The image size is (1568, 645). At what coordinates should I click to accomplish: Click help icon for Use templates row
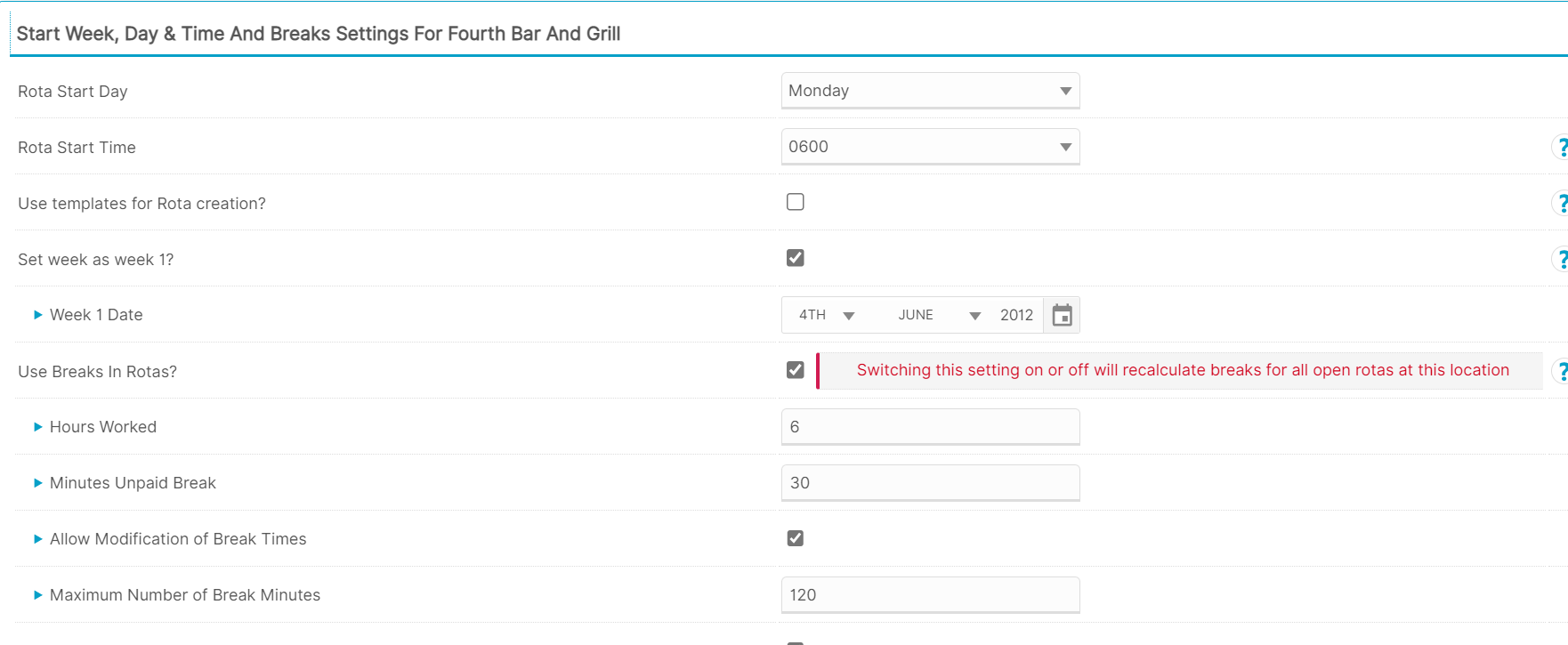[x=1560, y=204]
